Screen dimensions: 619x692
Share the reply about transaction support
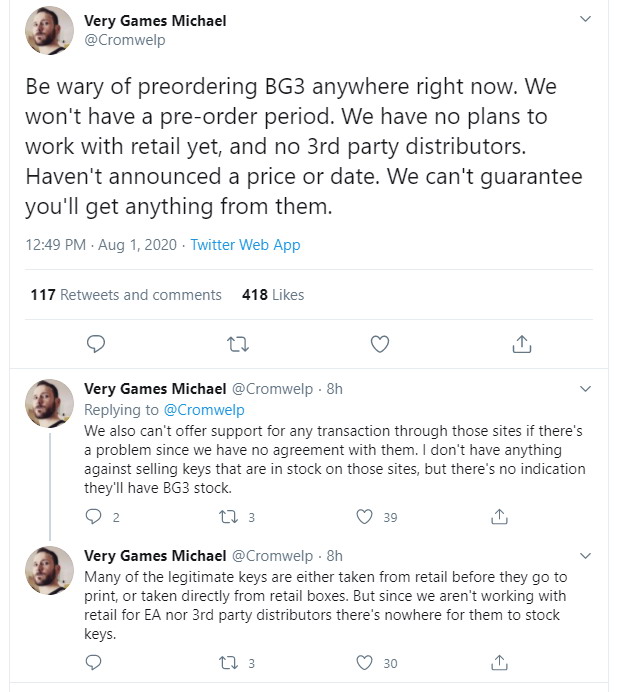point(499,516)
